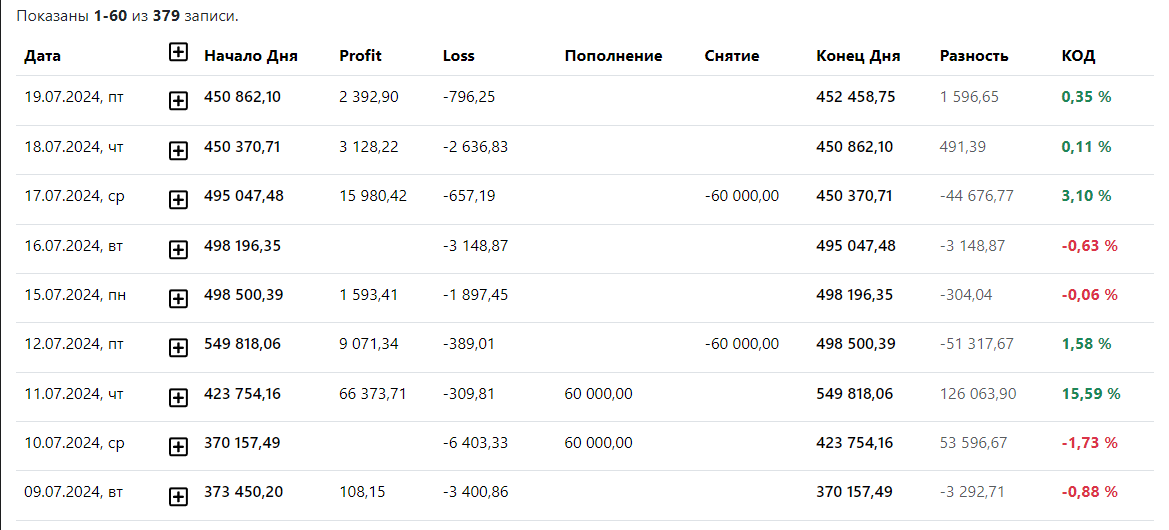Expand the 16.07.2024 row plus icon
Viewport: 1169px width, 530px height.
click(x=178, y=250)
